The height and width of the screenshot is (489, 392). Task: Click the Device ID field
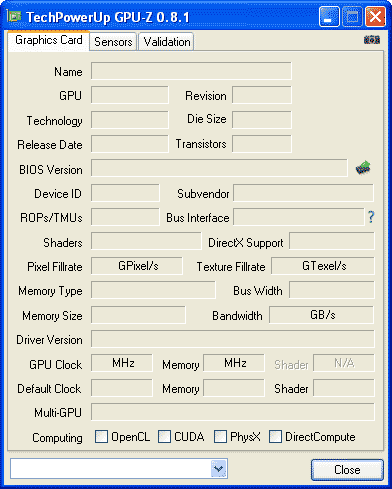[125, 193]
